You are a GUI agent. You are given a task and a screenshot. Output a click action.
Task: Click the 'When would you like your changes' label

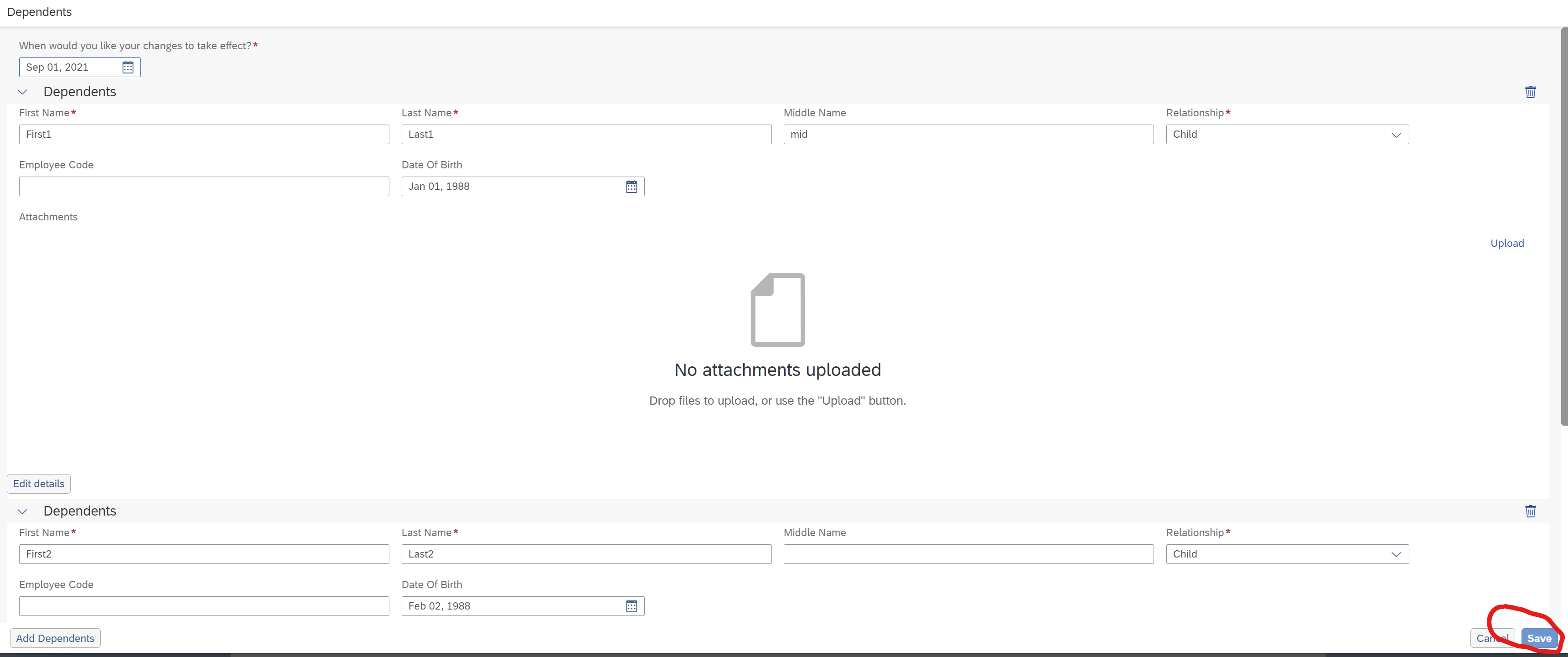click(135, 46)
